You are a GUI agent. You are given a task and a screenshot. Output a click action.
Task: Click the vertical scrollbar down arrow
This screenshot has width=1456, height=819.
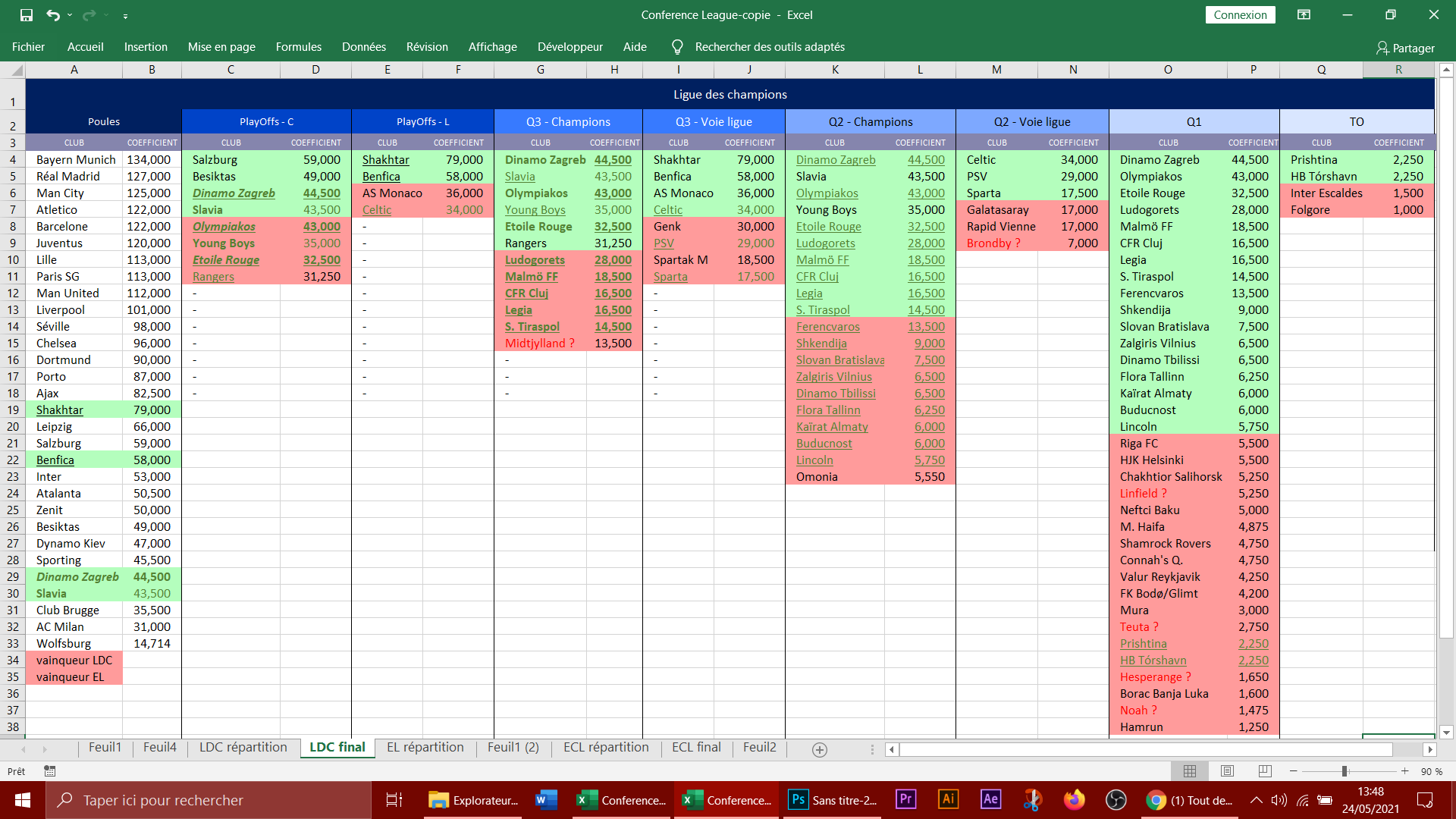[x=1446, y=733]
